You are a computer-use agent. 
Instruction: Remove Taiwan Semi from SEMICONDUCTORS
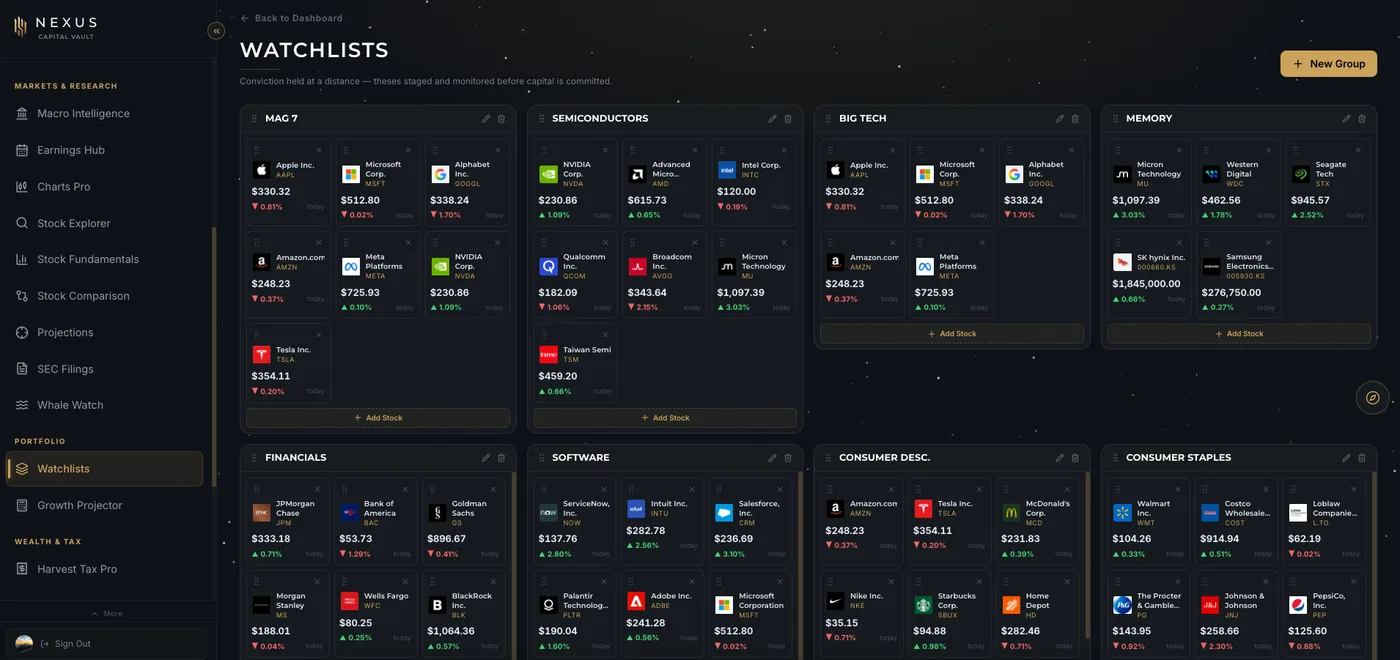pos(606,335)
